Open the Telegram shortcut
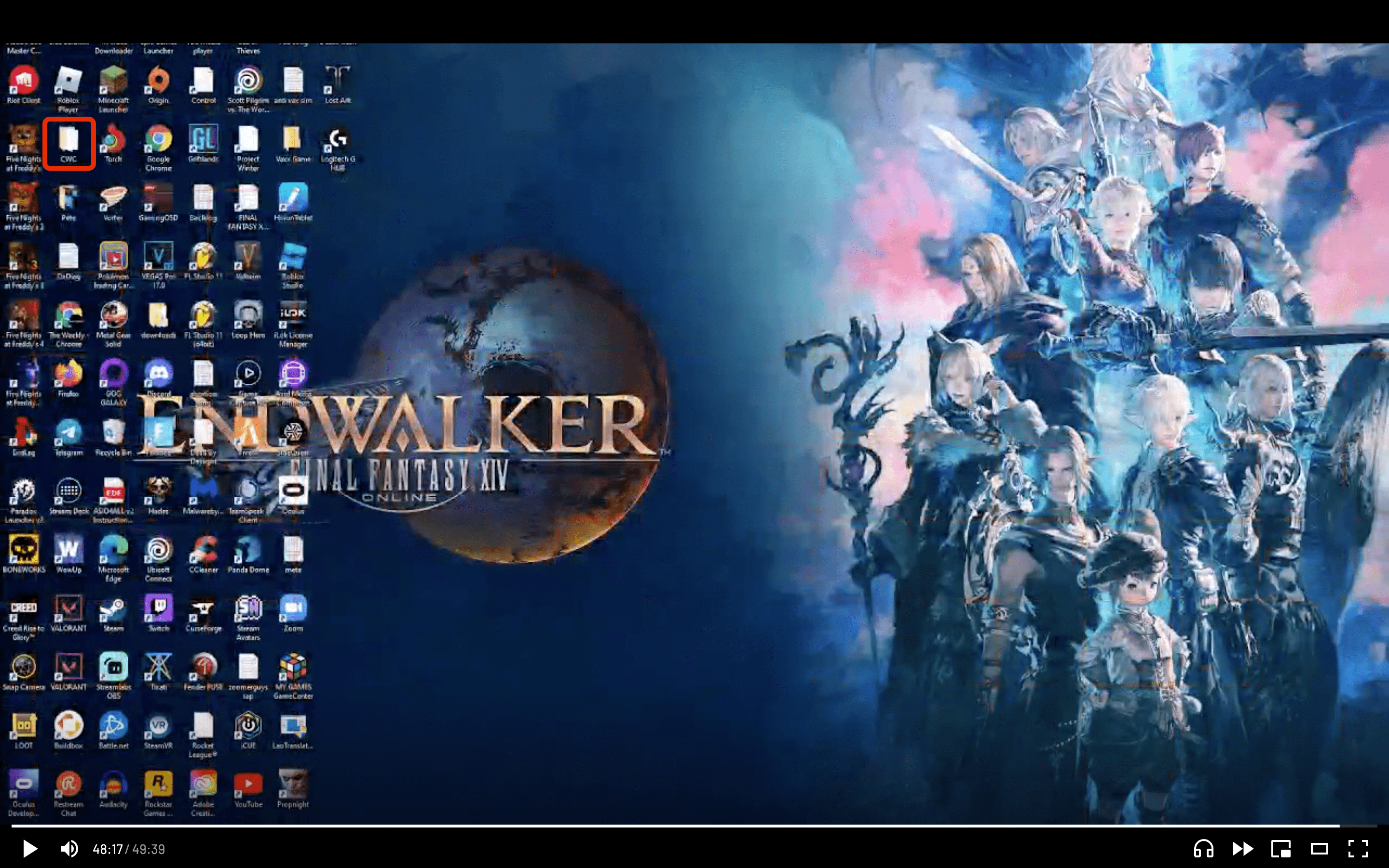 pos(68,437)
